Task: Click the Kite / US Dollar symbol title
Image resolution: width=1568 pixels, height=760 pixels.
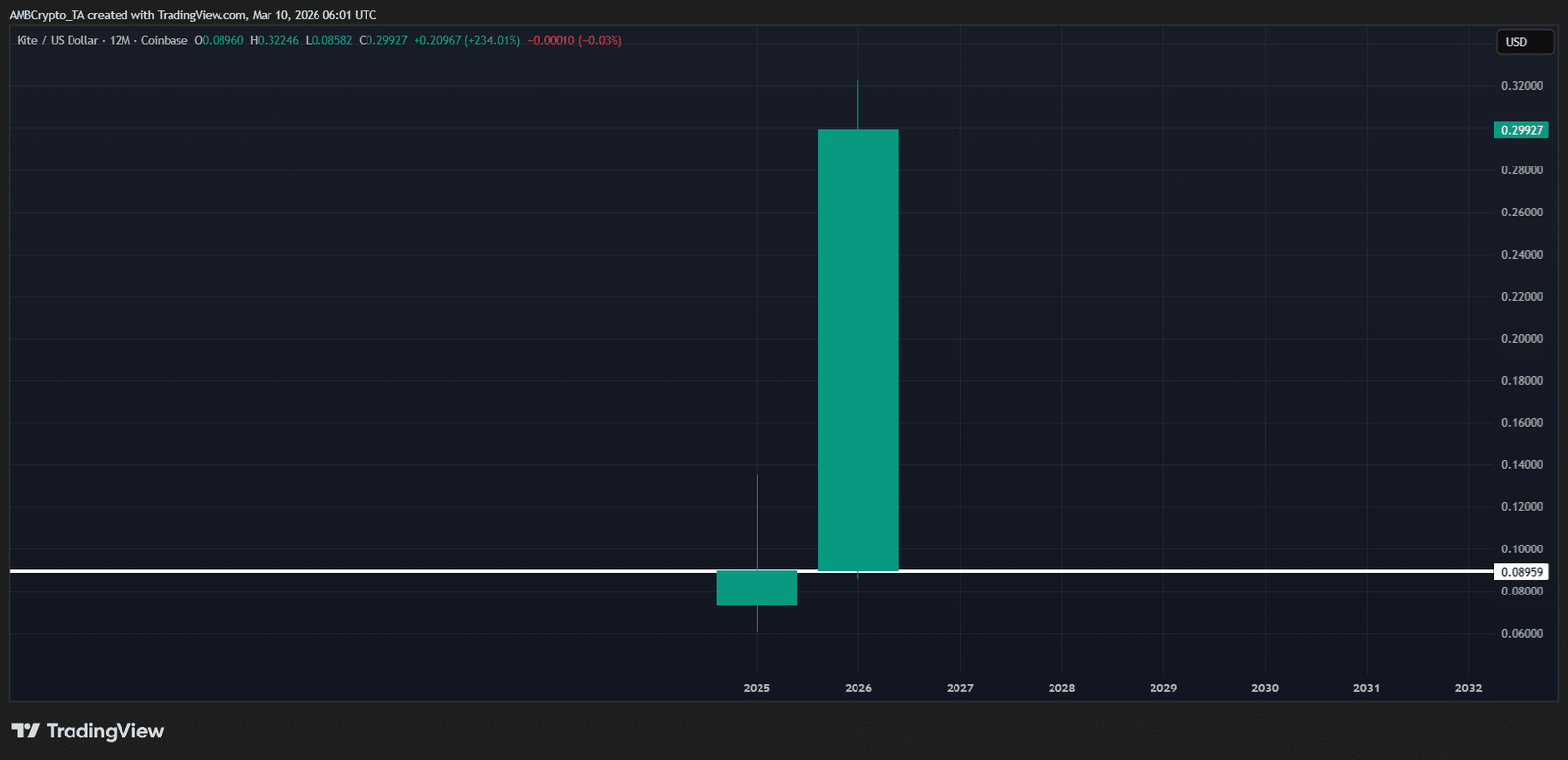Action: [x=58, y=40]
